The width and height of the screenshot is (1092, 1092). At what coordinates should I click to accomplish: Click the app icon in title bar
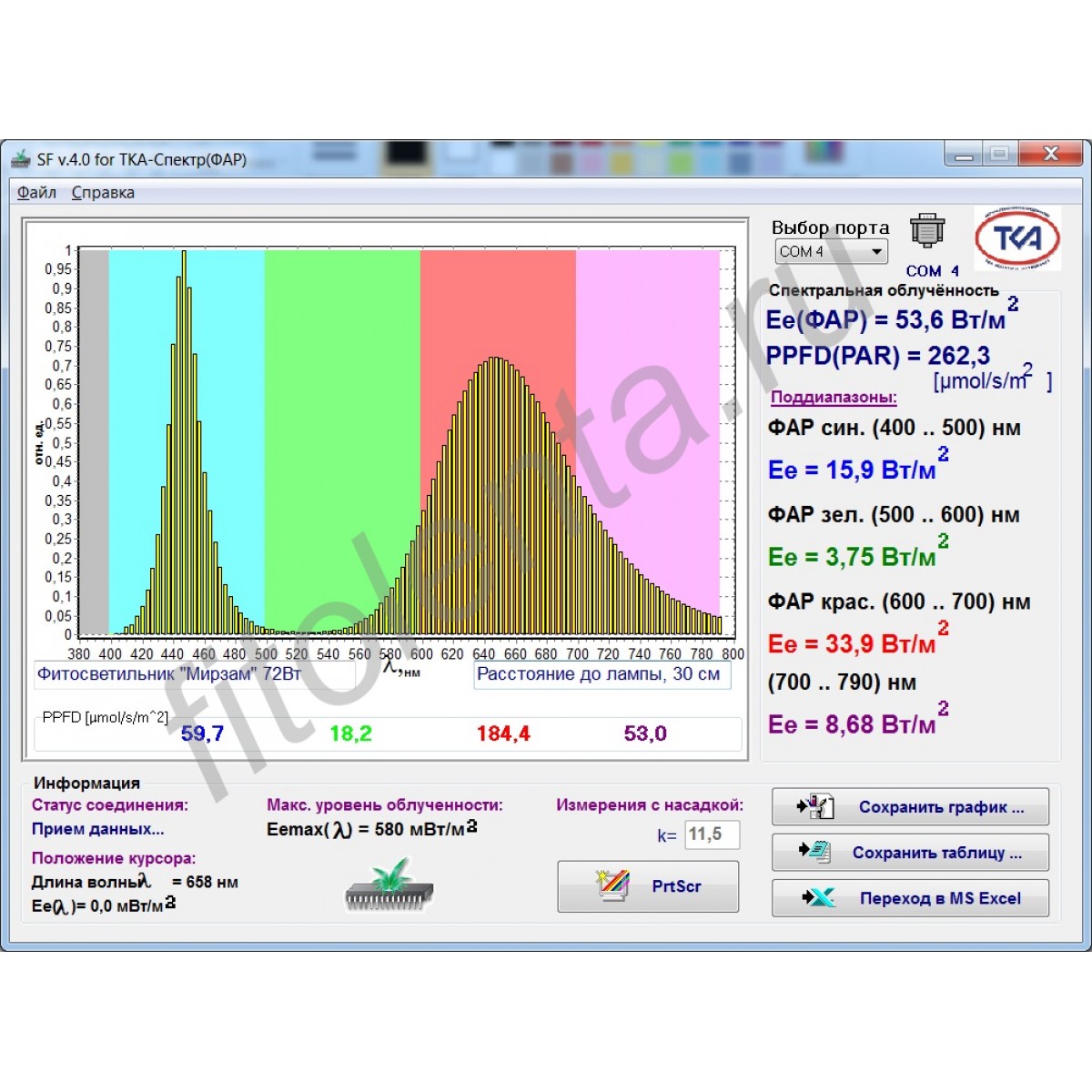point(20,160)
